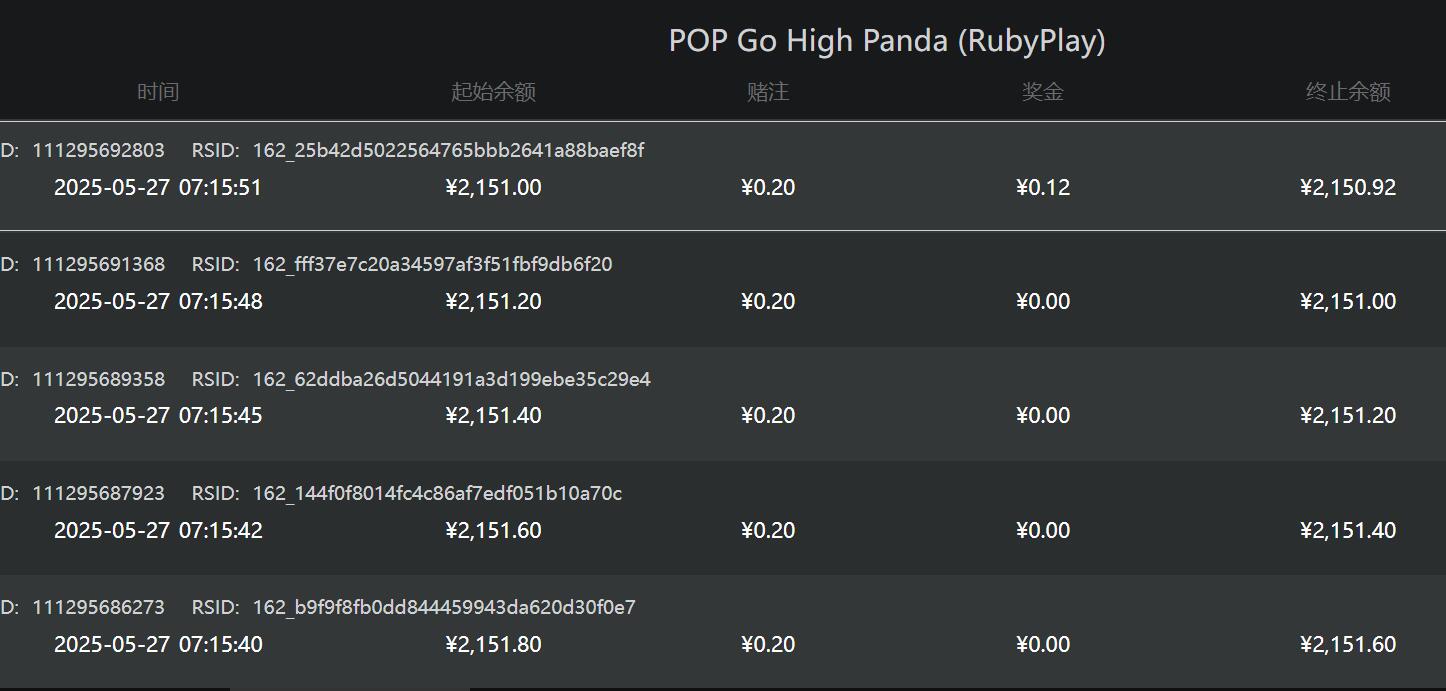Select the round with ID 111295687923
This screenshot has width=1446, height=691.
98,494
